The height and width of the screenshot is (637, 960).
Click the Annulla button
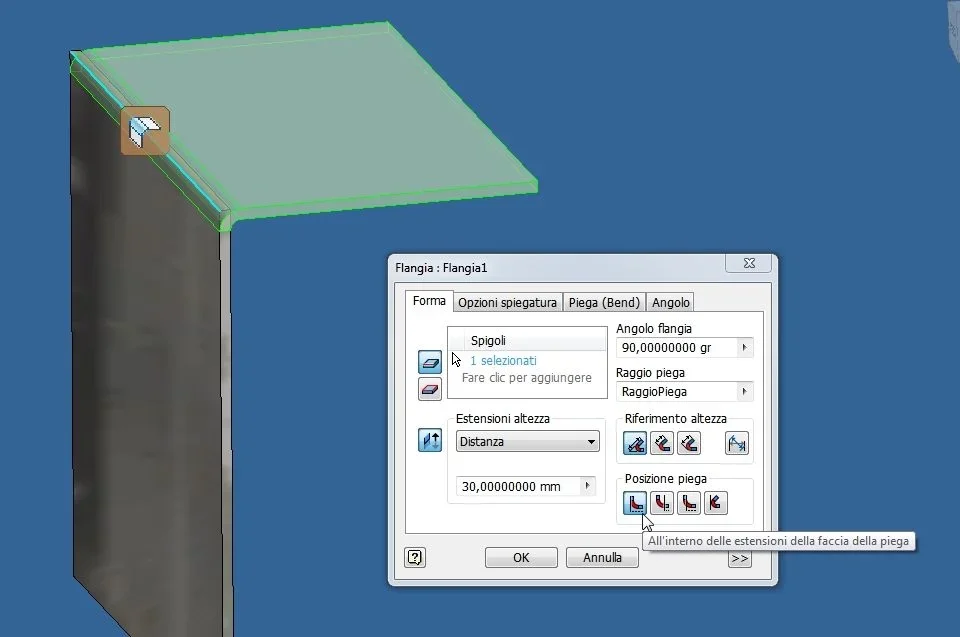(x=602, y=558)
